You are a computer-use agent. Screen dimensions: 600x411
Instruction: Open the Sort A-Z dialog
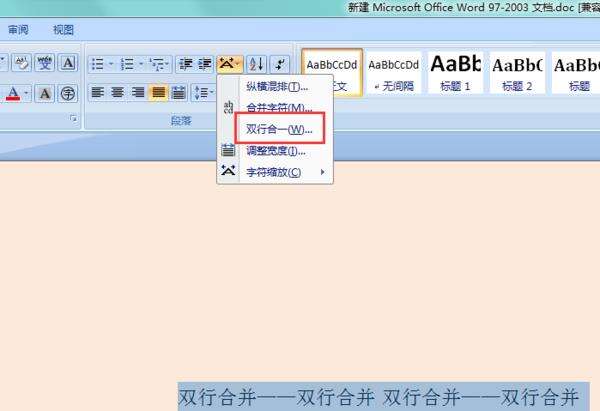click(x=256, y=64)
